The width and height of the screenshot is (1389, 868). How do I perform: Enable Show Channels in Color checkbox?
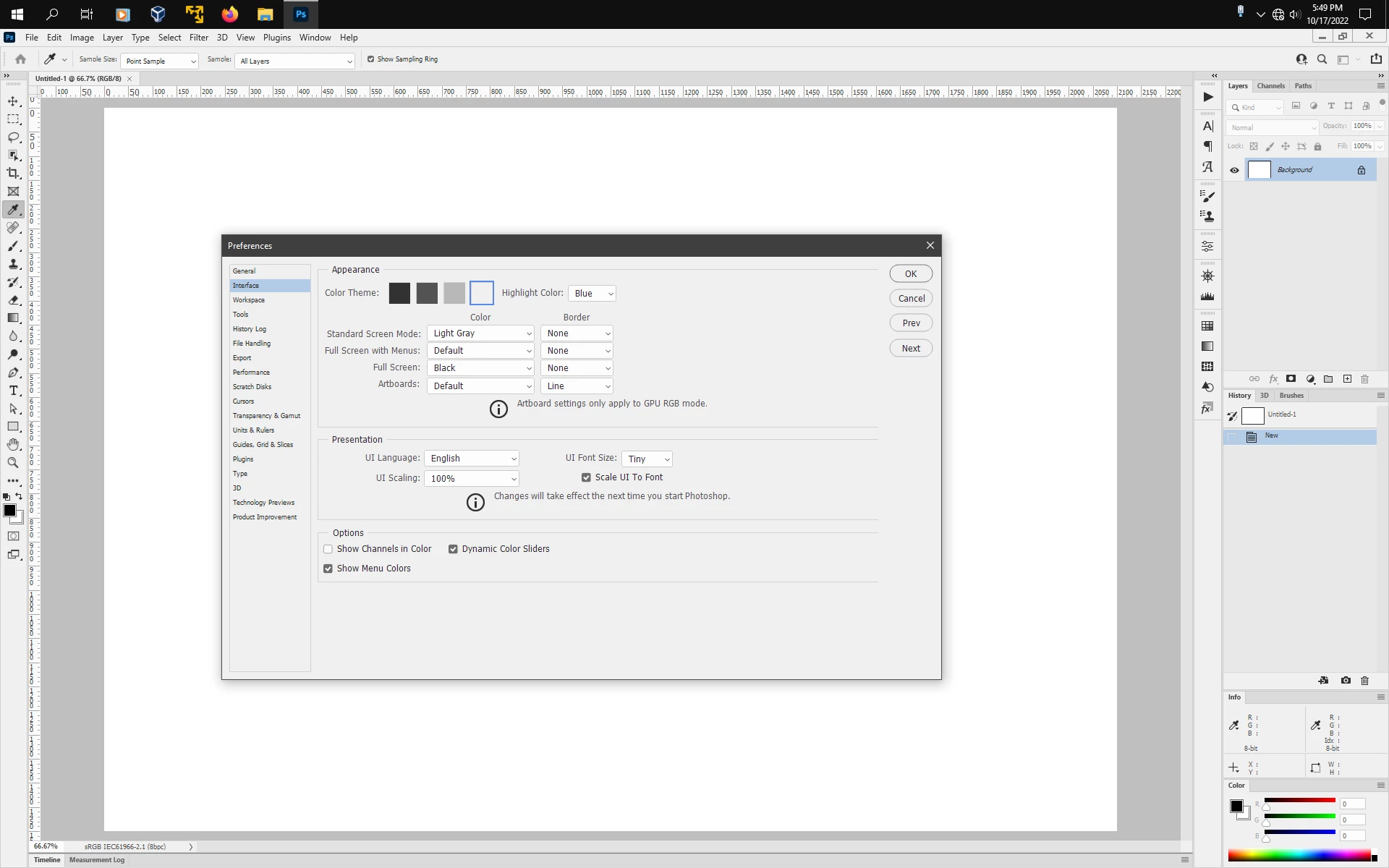point(328,549)
